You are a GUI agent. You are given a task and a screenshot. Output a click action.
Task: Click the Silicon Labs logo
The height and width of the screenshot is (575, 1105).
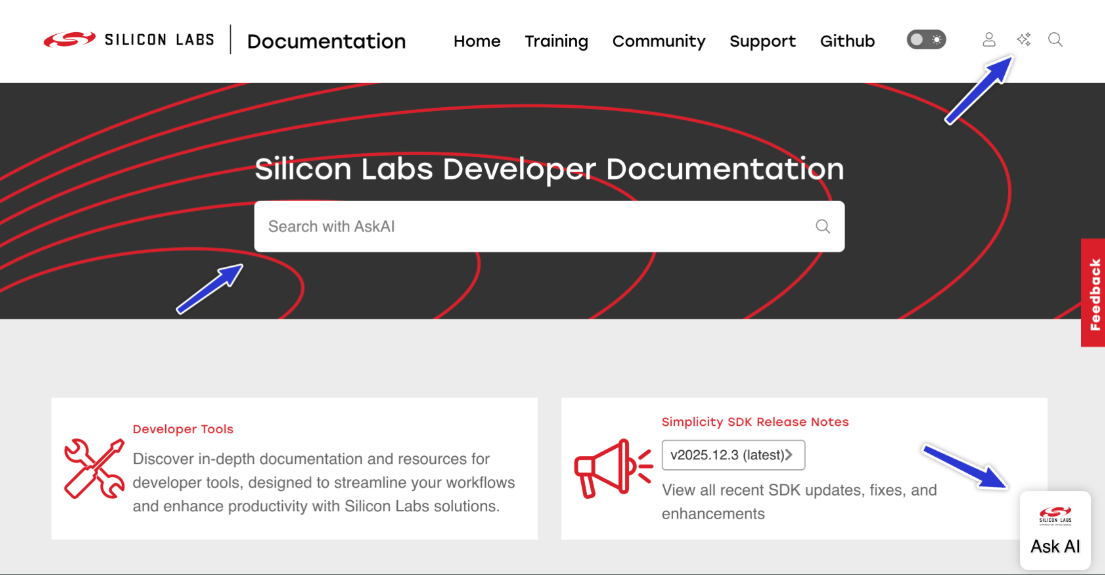tap(129, 39)
